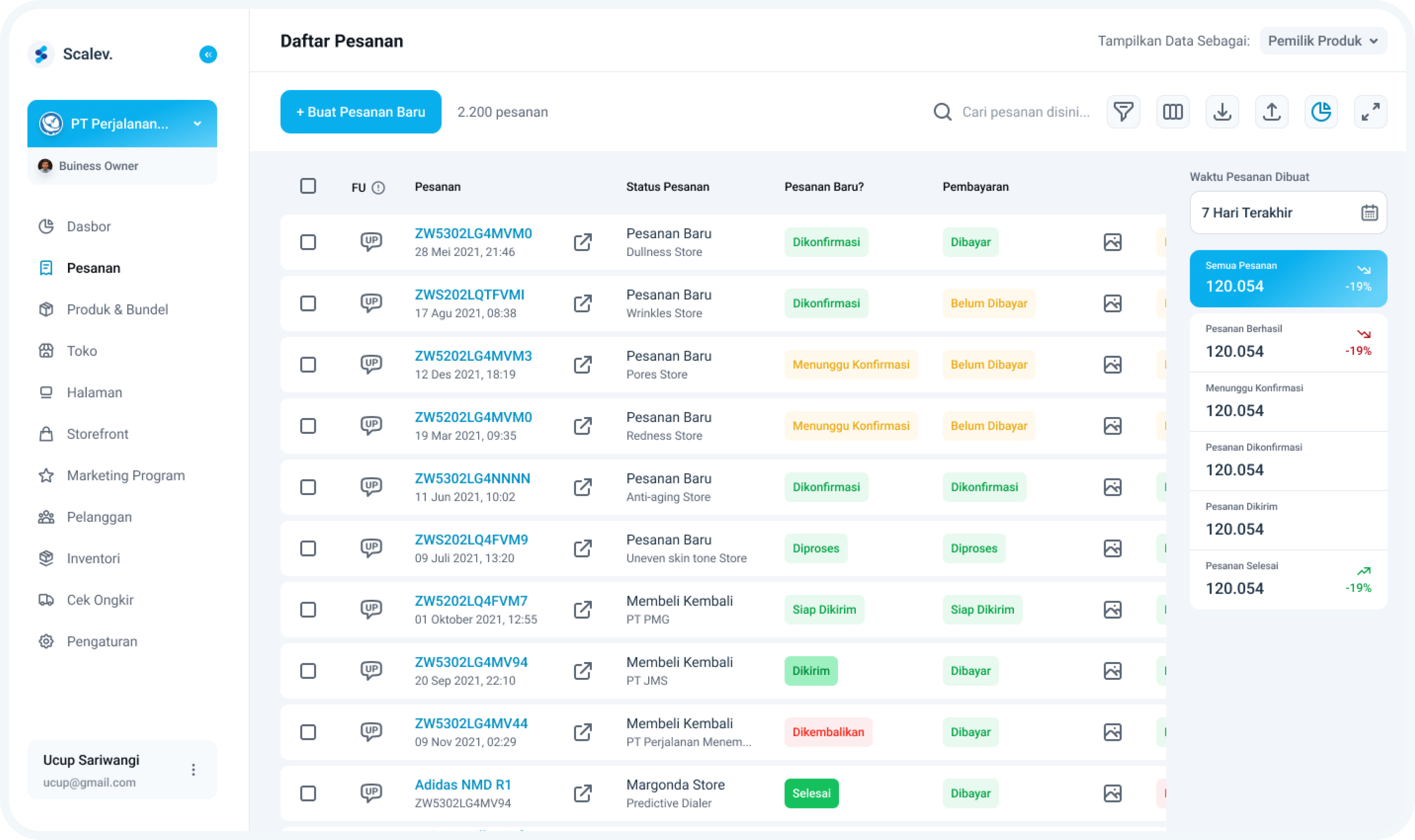Select the Menunggu Konfirmasi summary card

[x=1288, y=402]
